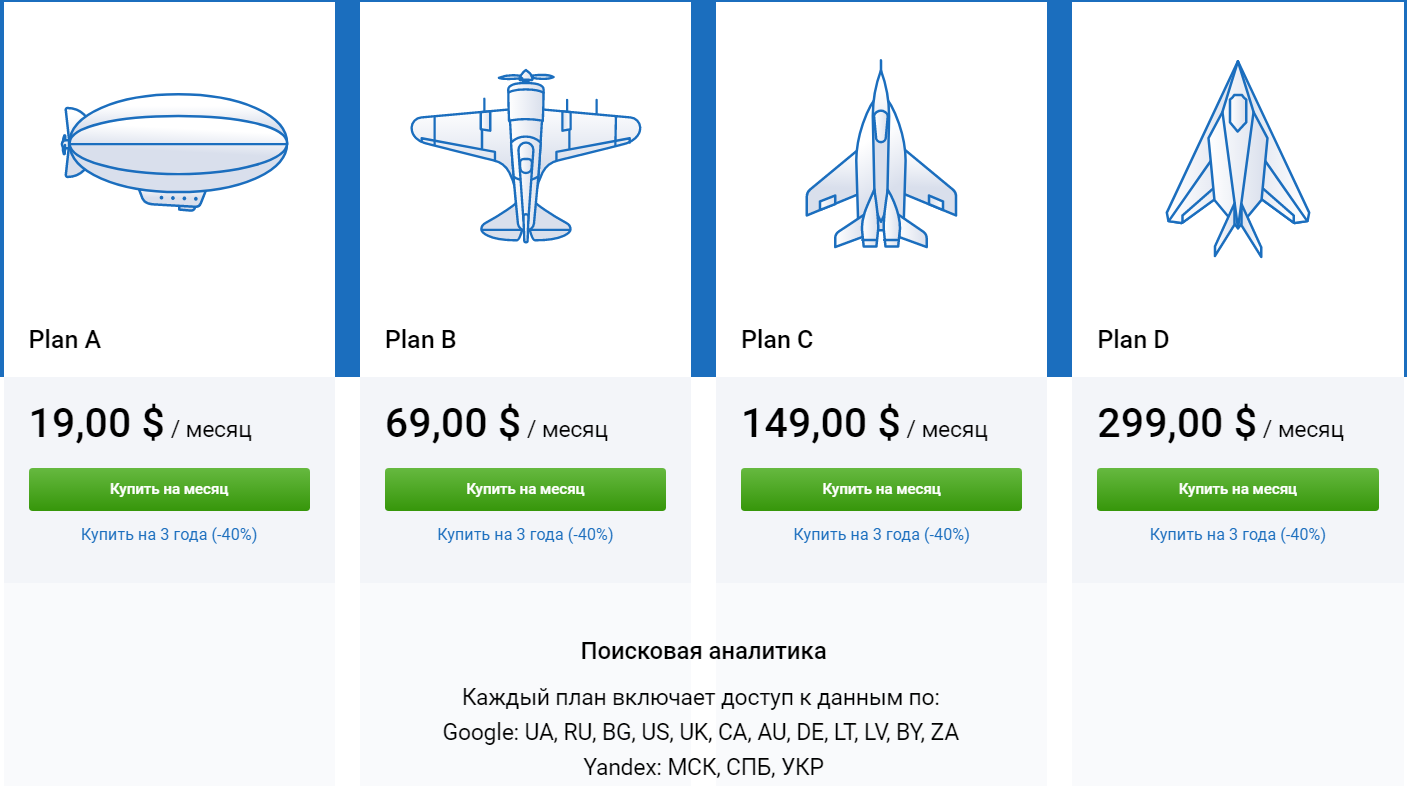Select the Plan D heading

point(1133,339)
